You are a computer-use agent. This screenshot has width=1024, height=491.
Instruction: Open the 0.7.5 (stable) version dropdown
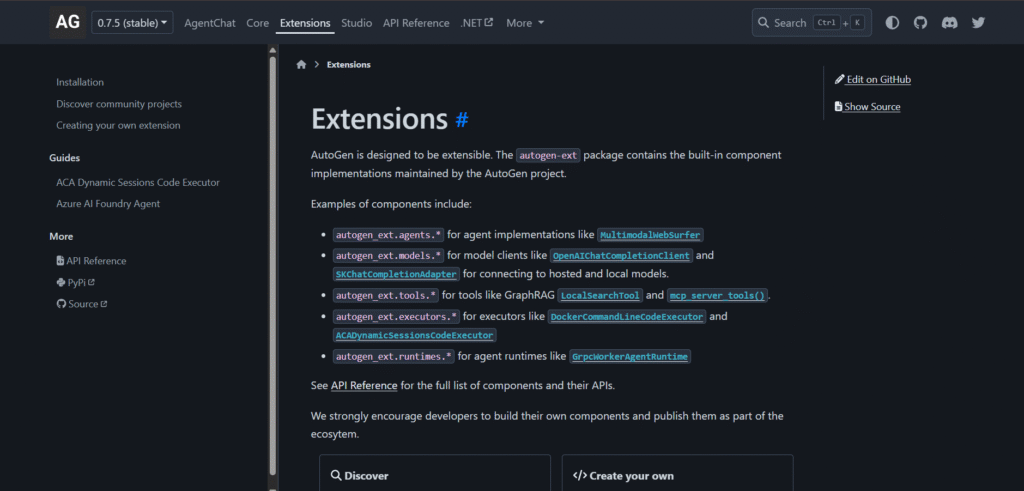pos(132,23)
